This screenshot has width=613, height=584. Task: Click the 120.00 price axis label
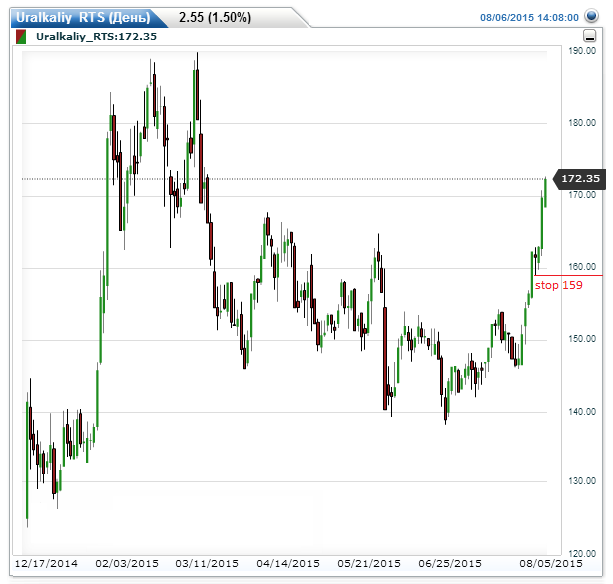tap(582, 554)
